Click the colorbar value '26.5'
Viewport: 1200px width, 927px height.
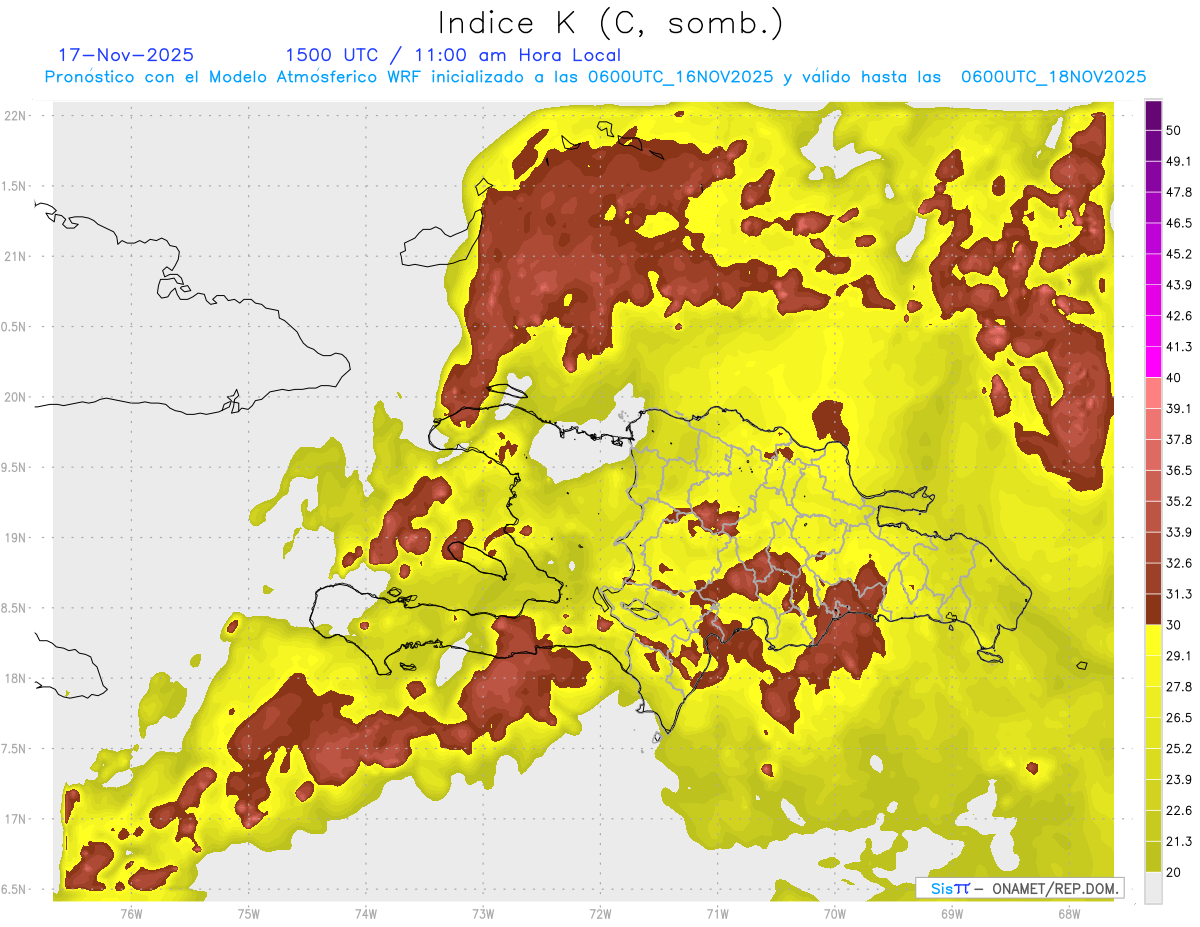coord(1179,717)
